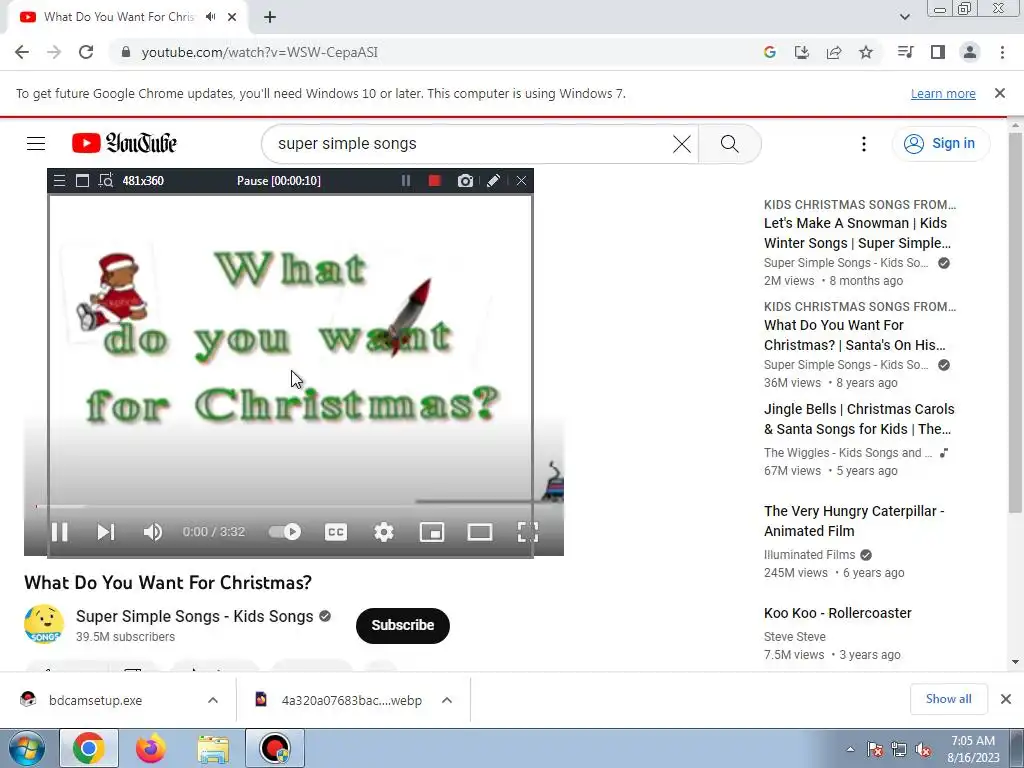Show hidden system tray icons

point(850,750)
